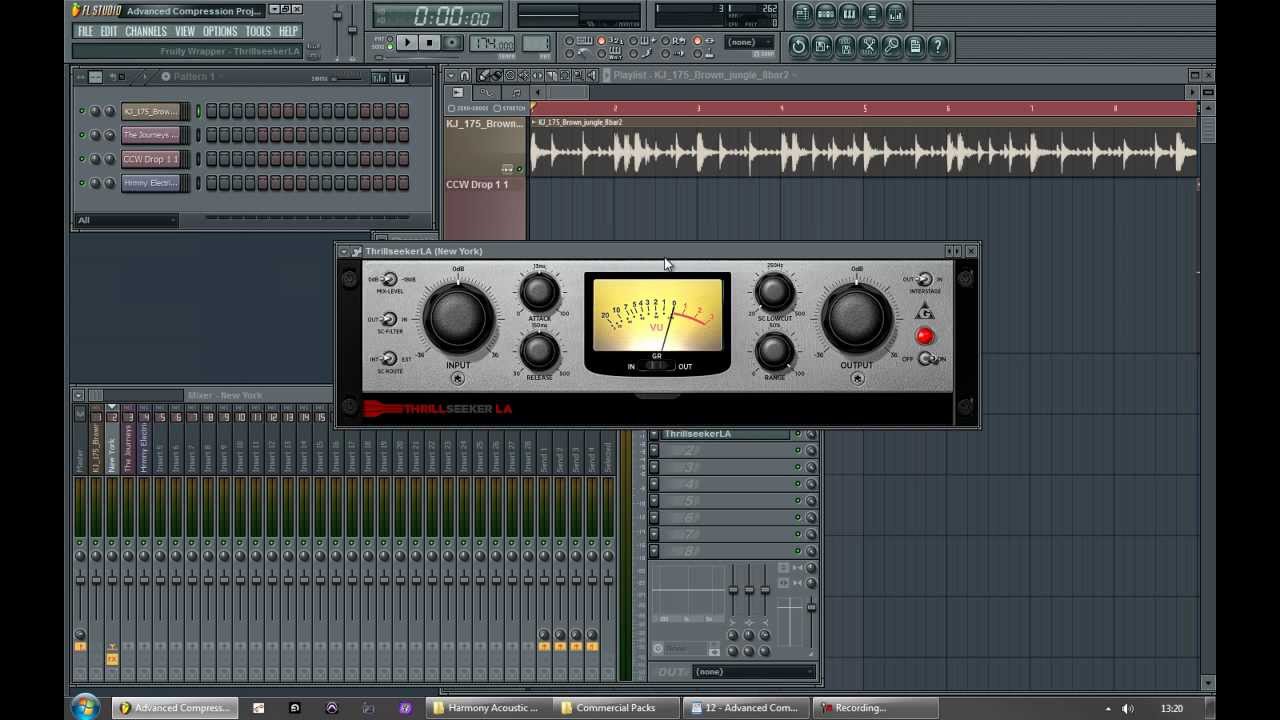Click the save project toolbar icon
Image resolution: width=1280 pixels, height=720 pixels.
pos(822,46)
